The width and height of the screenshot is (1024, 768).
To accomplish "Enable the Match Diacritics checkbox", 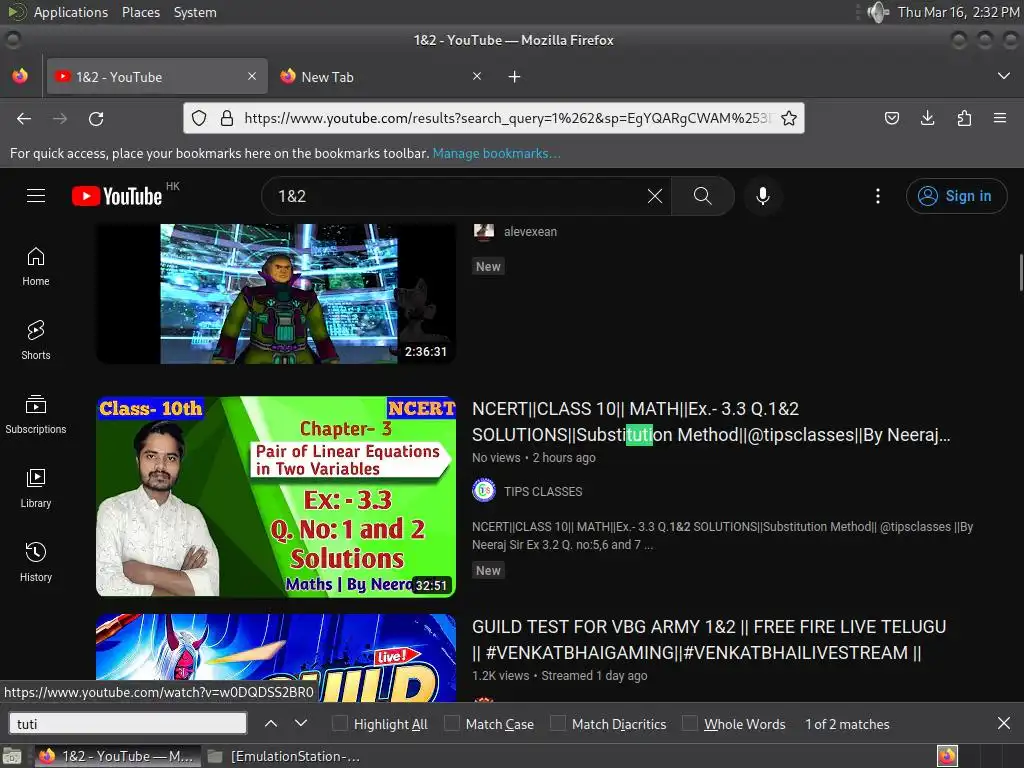I will 558,723.
